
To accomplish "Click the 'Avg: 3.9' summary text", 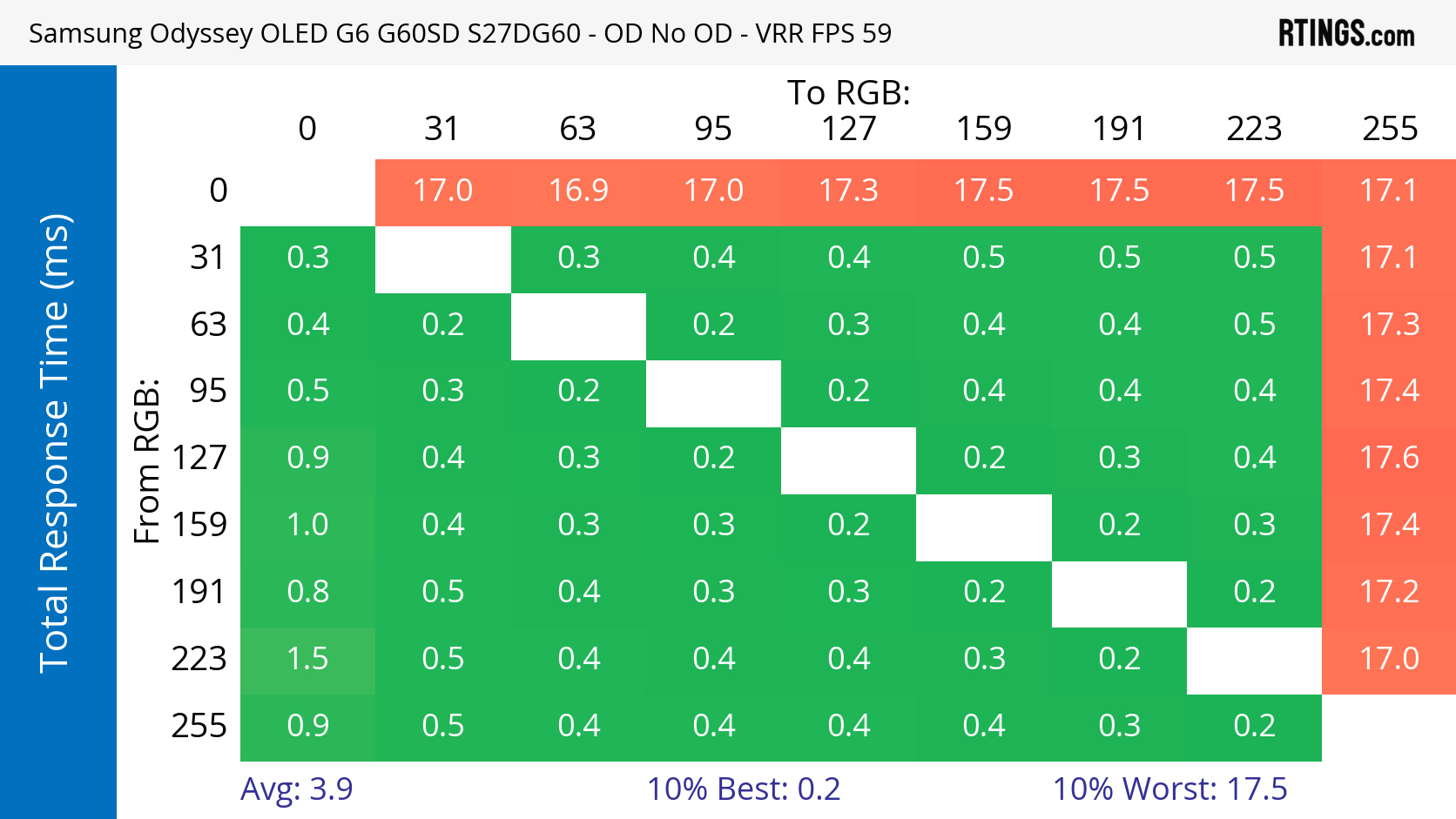I will [296, 789].
